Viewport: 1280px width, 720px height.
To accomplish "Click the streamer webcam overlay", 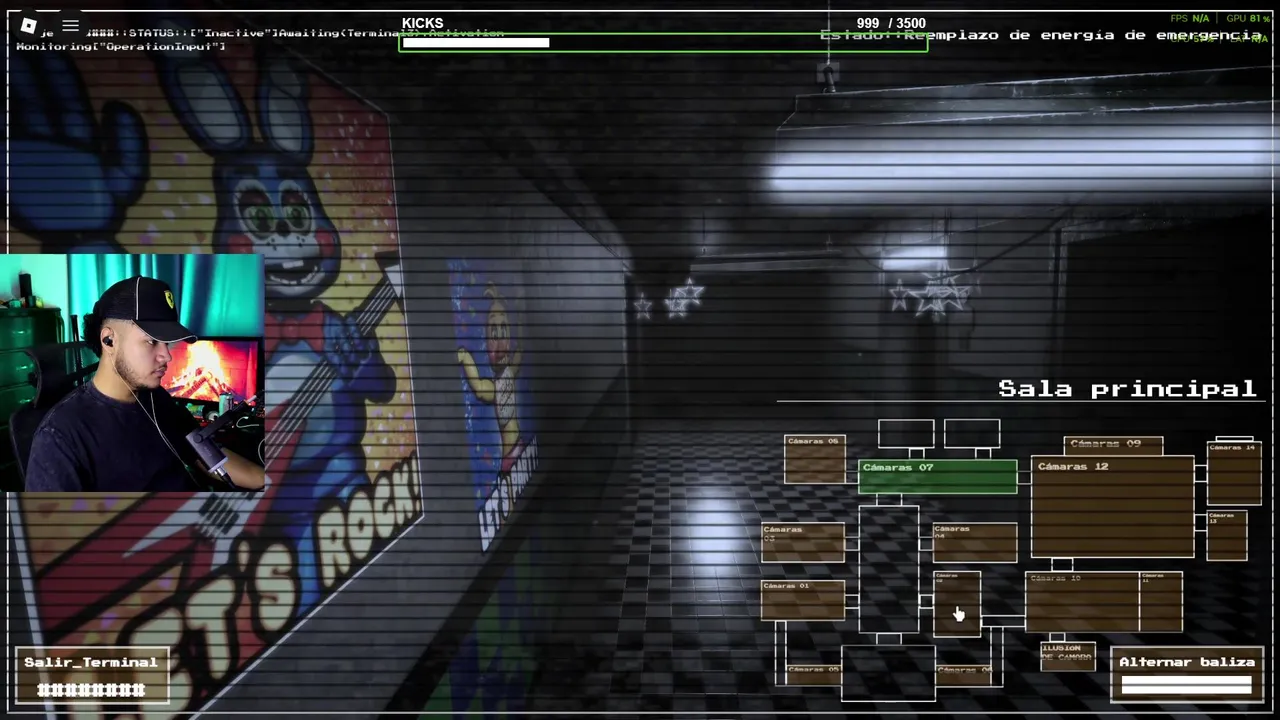I will [x=132, y=372].
